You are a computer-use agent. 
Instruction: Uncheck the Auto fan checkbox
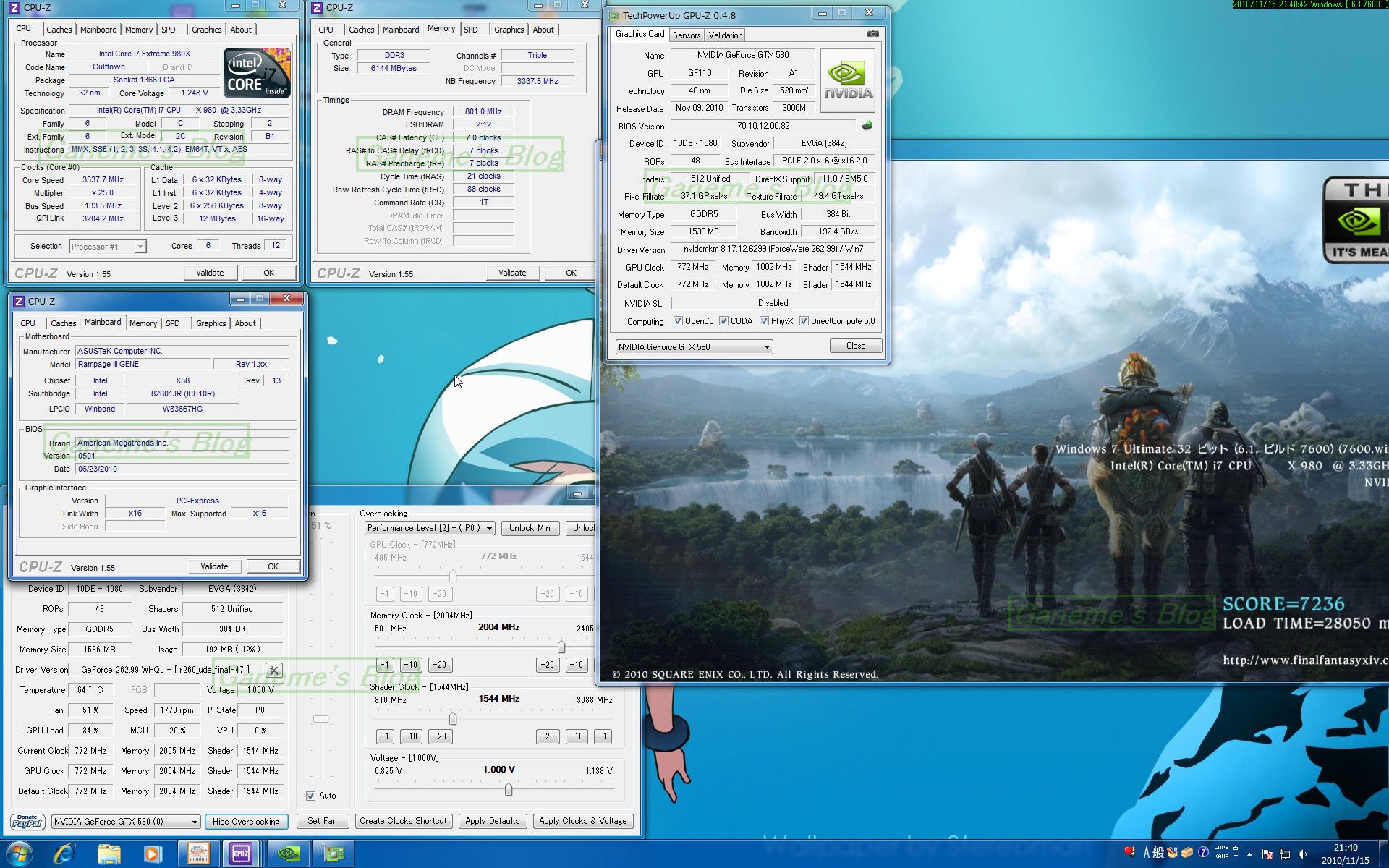click(310, 796)
